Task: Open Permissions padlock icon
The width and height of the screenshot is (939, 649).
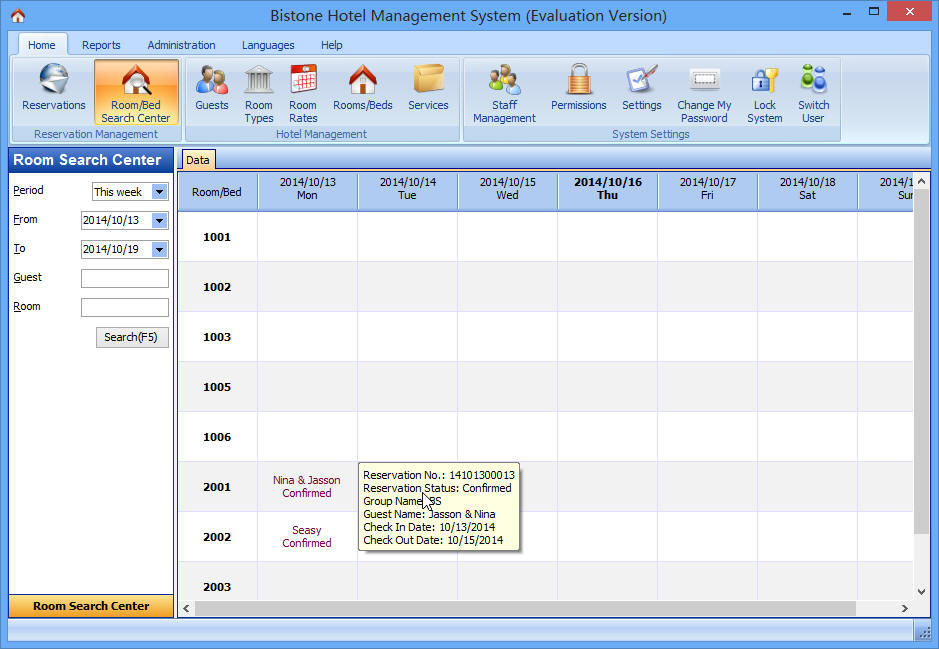Action: [x=578, y=89]
